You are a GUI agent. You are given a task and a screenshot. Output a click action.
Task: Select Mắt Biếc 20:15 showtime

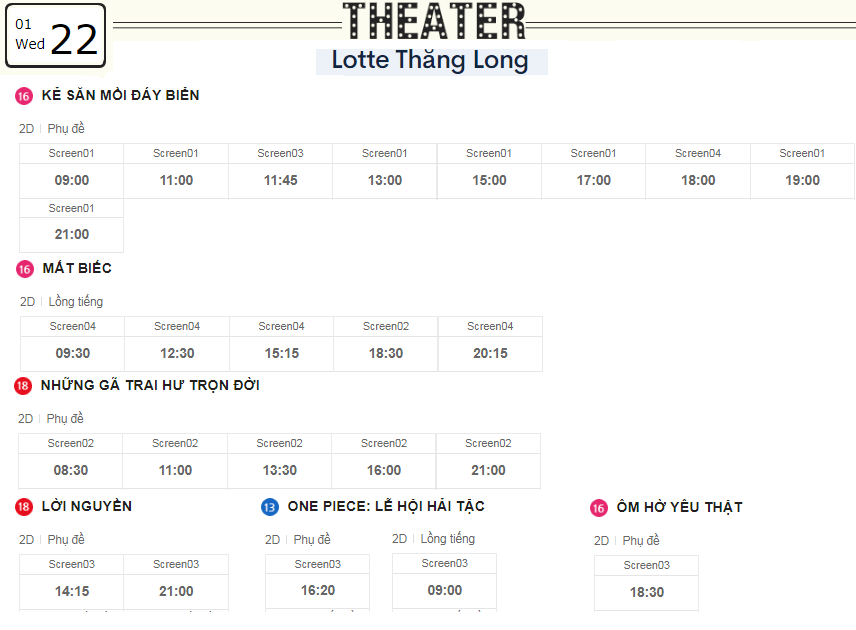point(490,344)
